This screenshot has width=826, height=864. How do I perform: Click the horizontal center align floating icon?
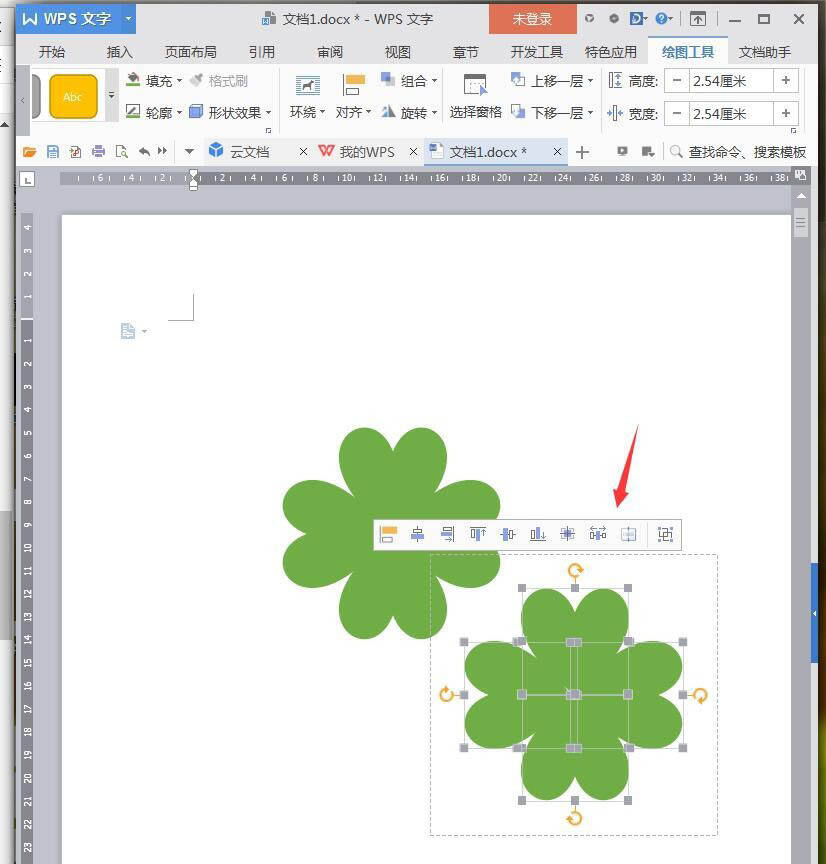pos(418,534)
